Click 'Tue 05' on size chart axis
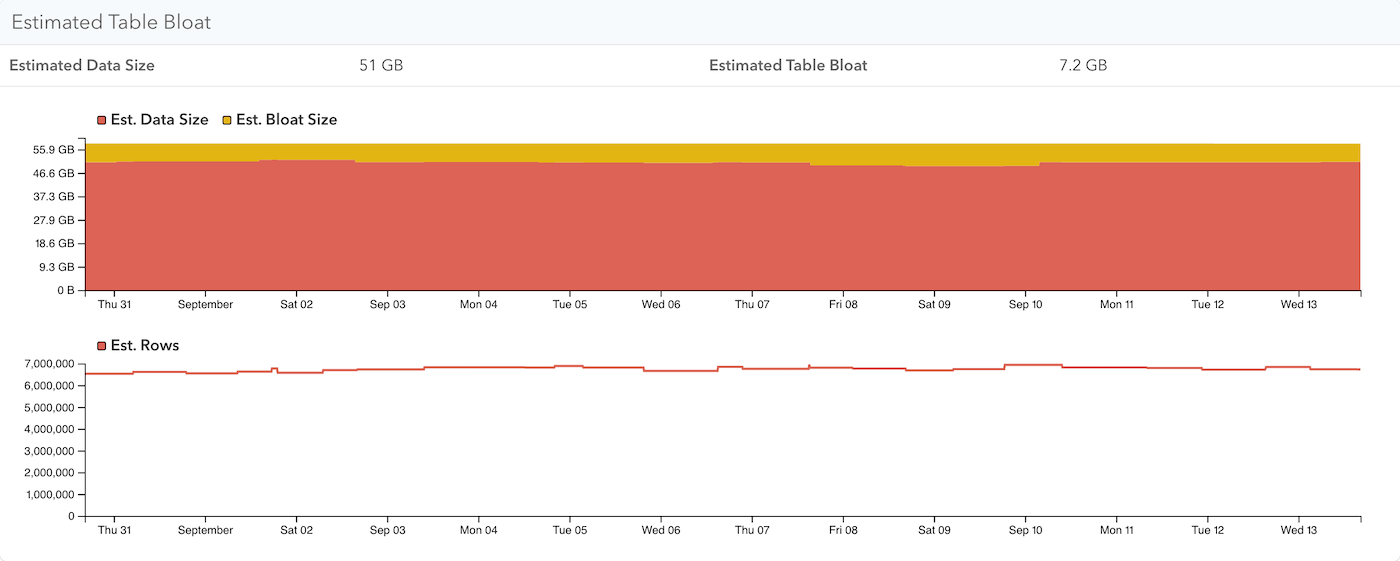 [569, 305]
